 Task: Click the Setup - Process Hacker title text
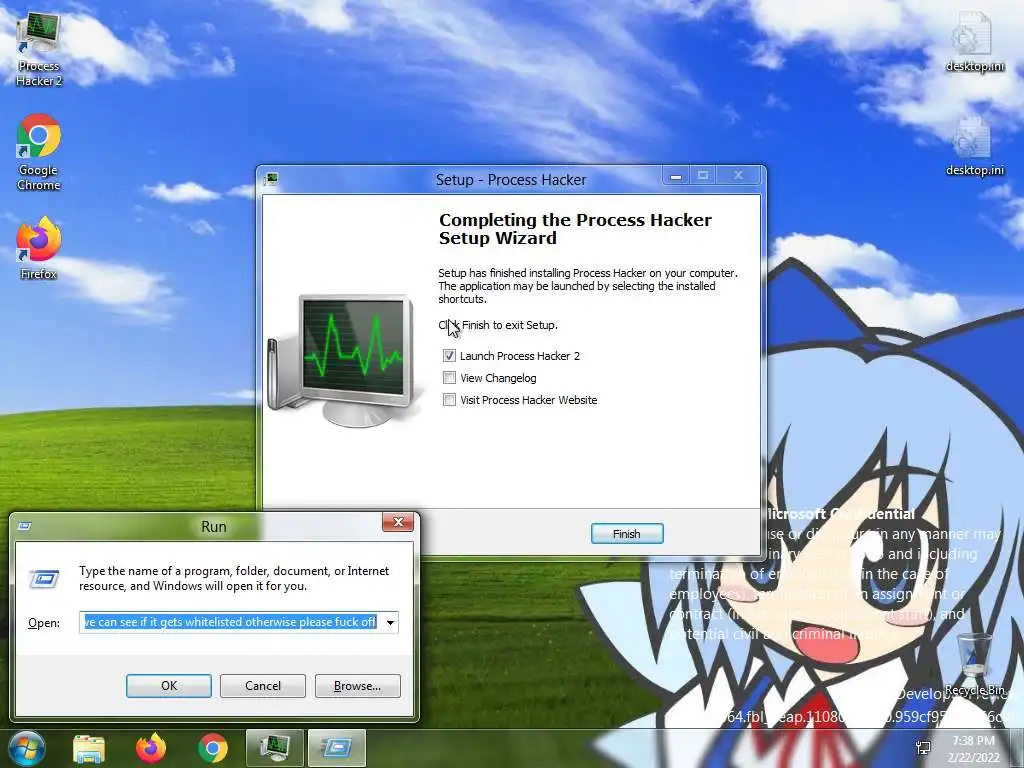511,180
